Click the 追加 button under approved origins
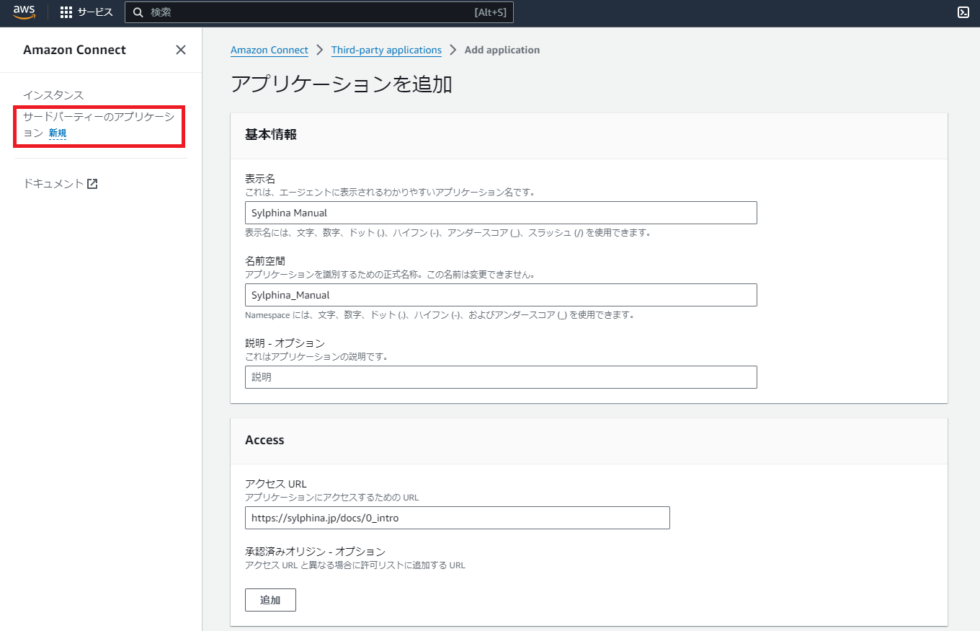 coord(270,599)
